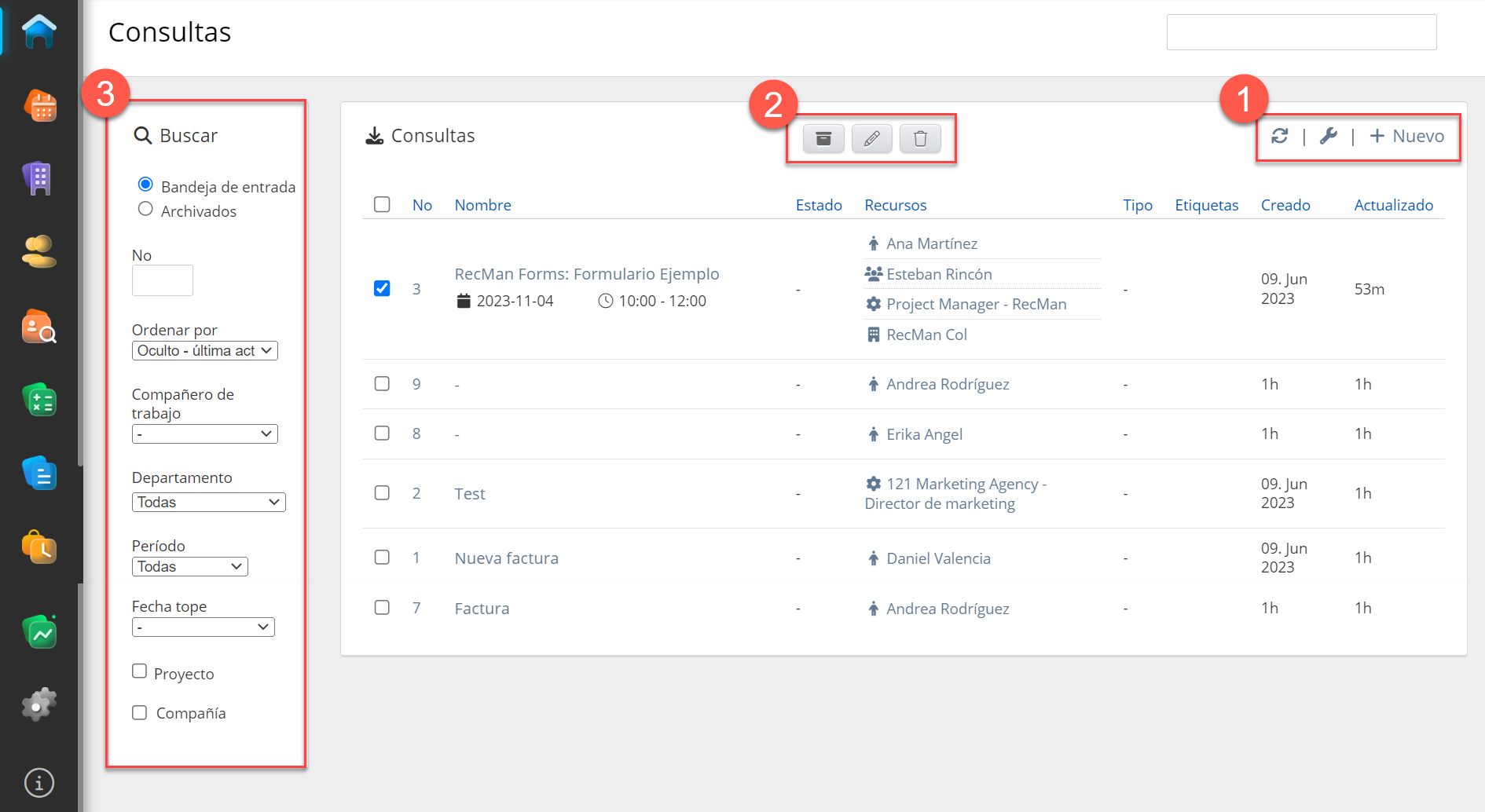Click the Nuevo button

pyautogui.click(x=1407, y=136)
